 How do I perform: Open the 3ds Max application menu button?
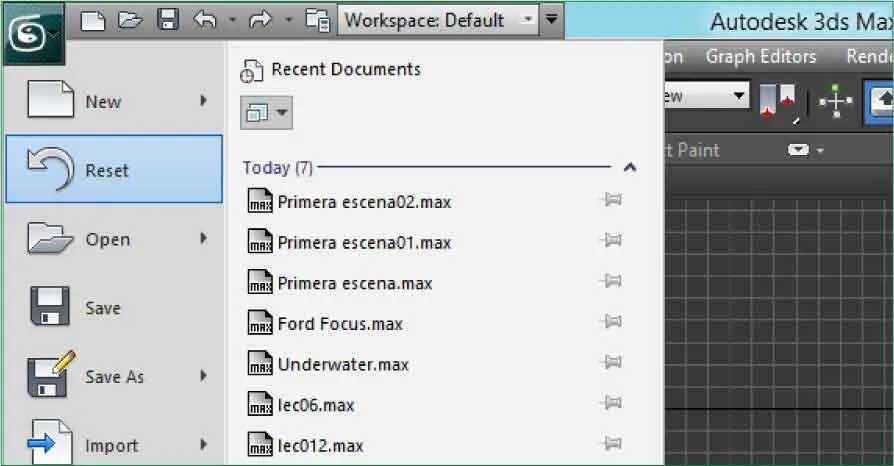point(33,34)
